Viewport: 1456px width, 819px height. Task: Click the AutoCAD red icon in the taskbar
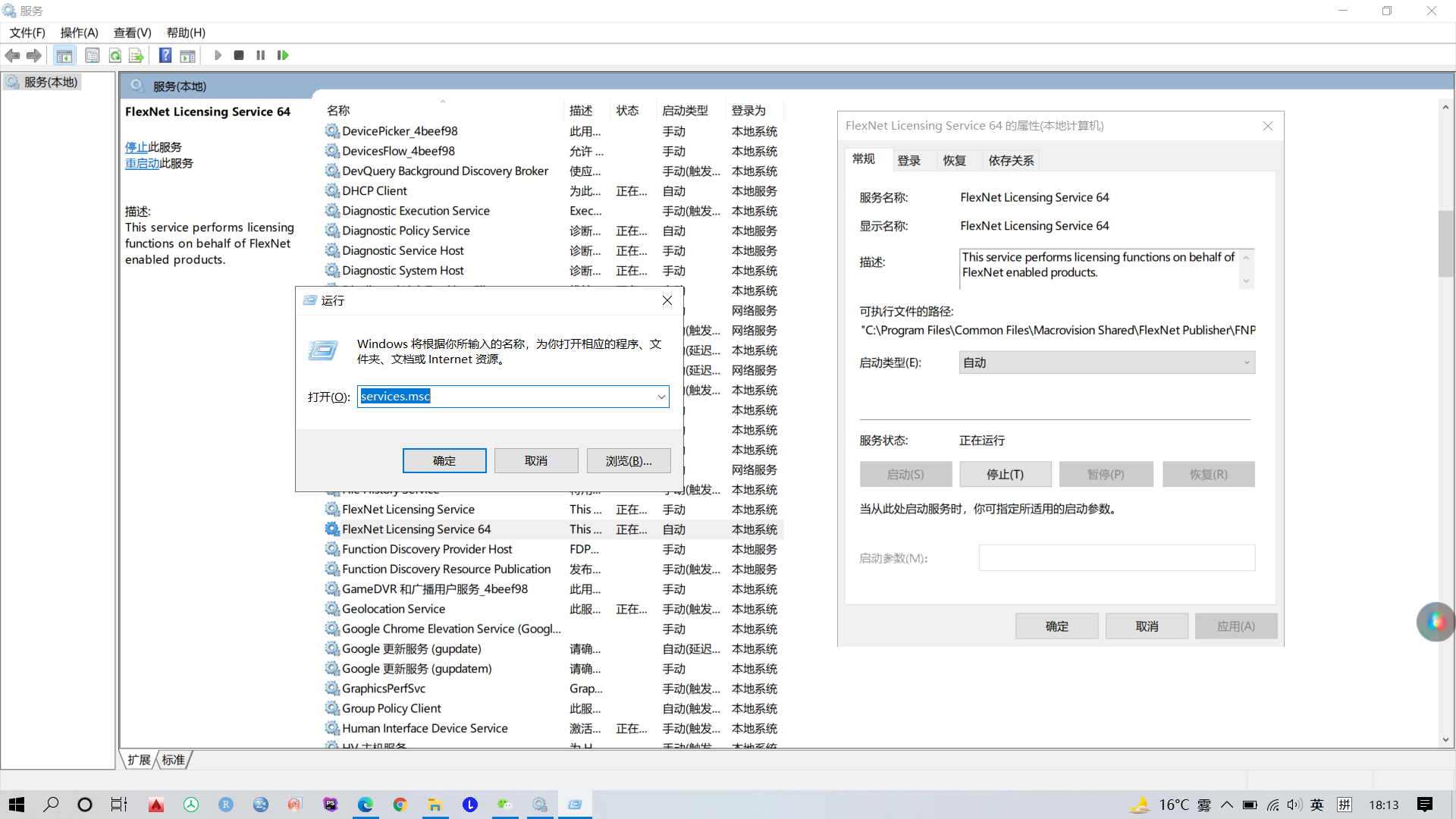(156, 805)
